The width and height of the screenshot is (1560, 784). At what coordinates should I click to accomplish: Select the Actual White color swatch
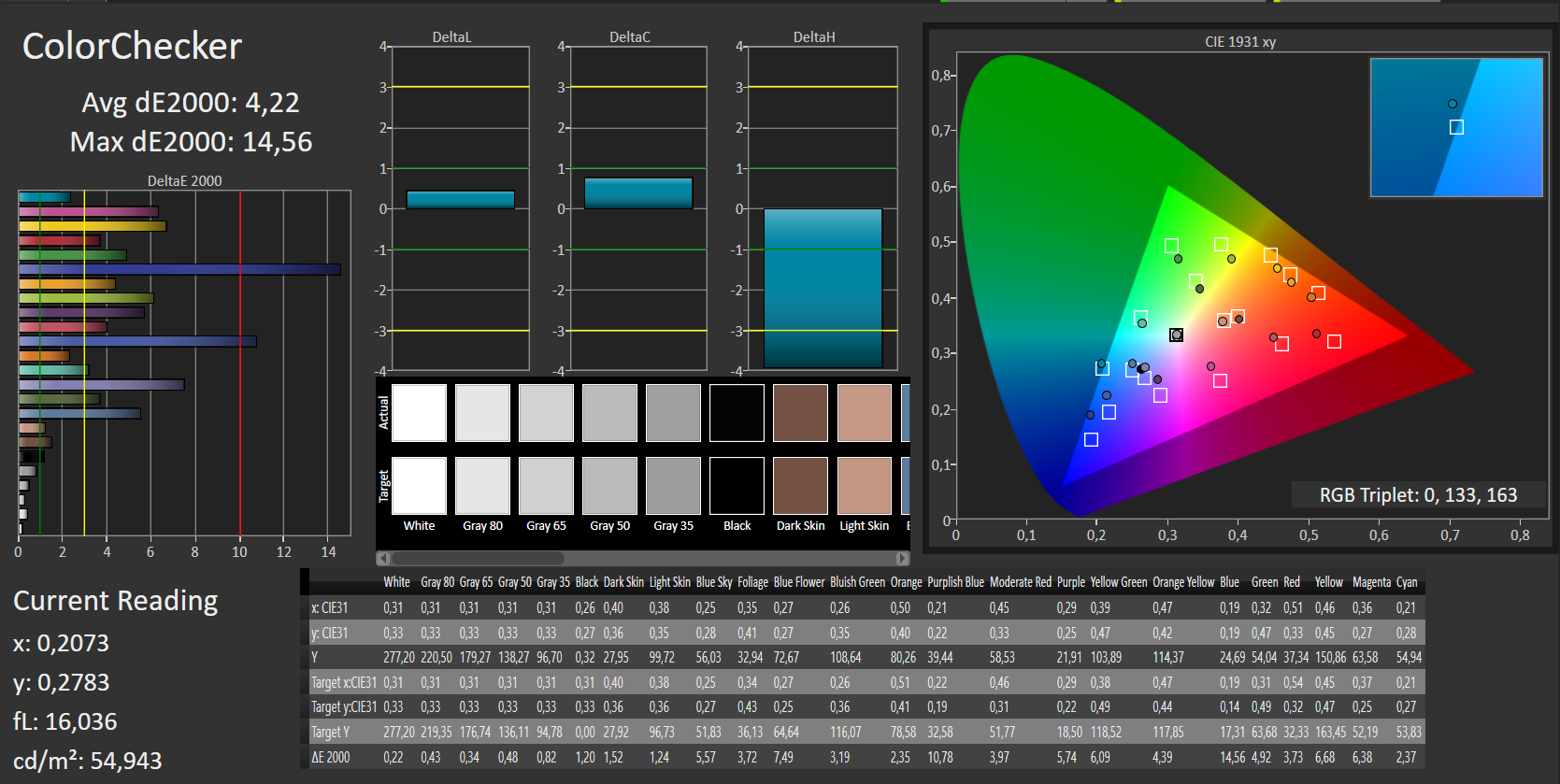419,413
